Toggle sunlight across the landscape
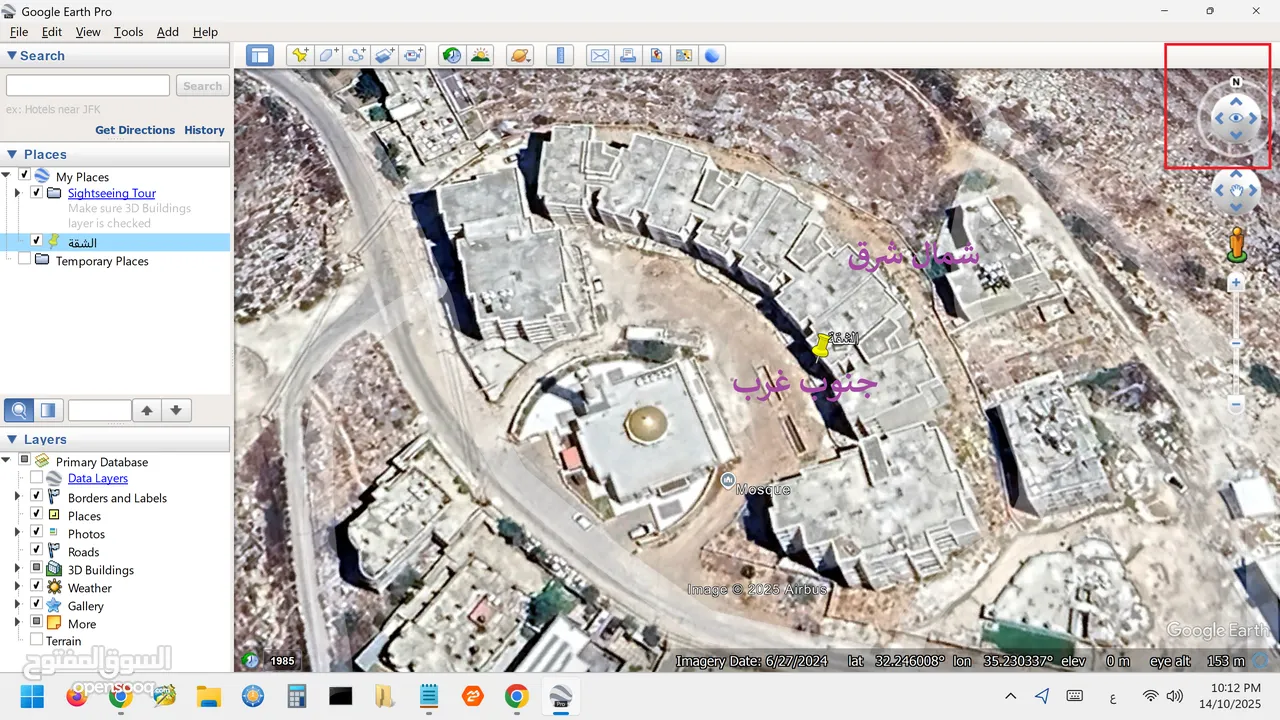Viewport: 1280px width, 720px height. point(481,56)
